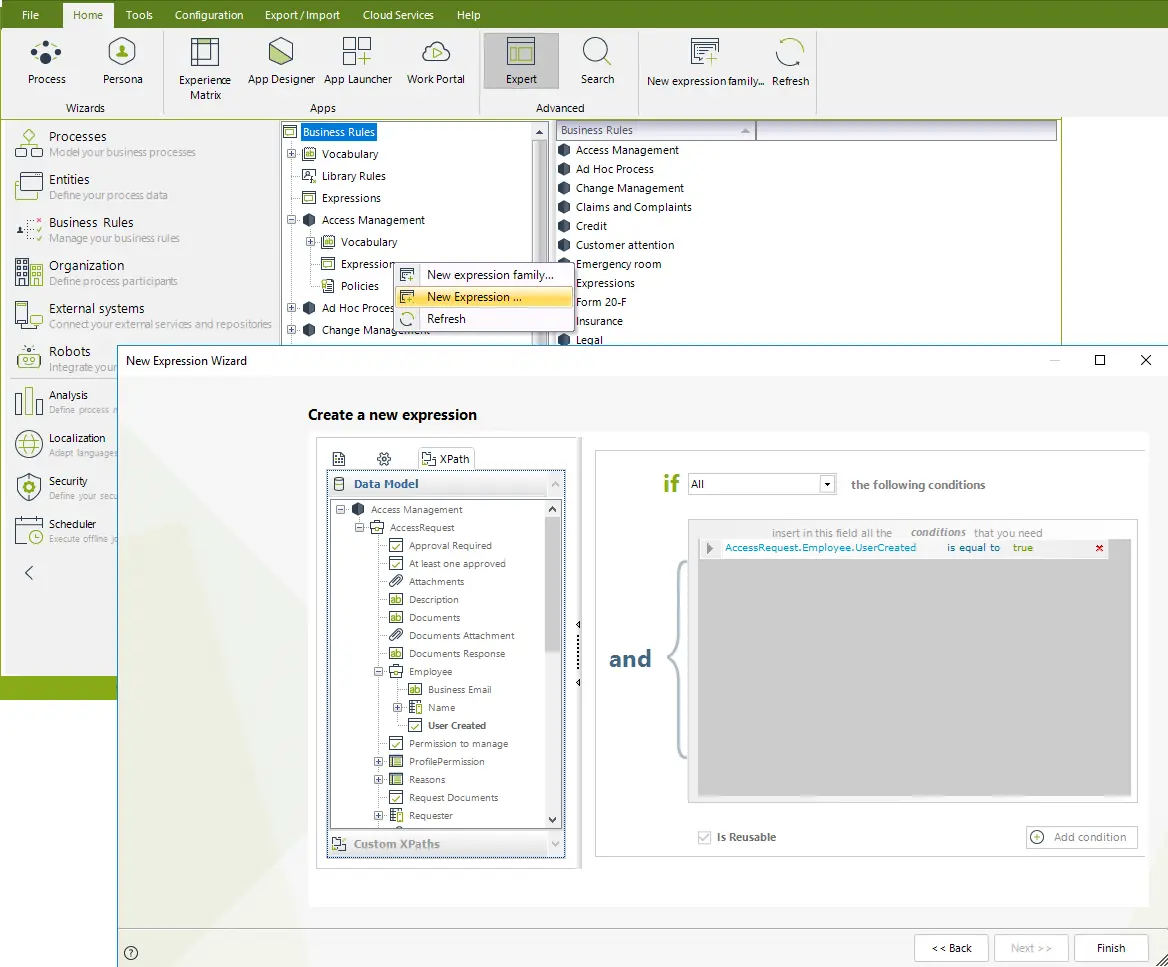Launch the Persona wizard from the ribbon
This screenshot has width=1168, height=967.
(122, 62)
